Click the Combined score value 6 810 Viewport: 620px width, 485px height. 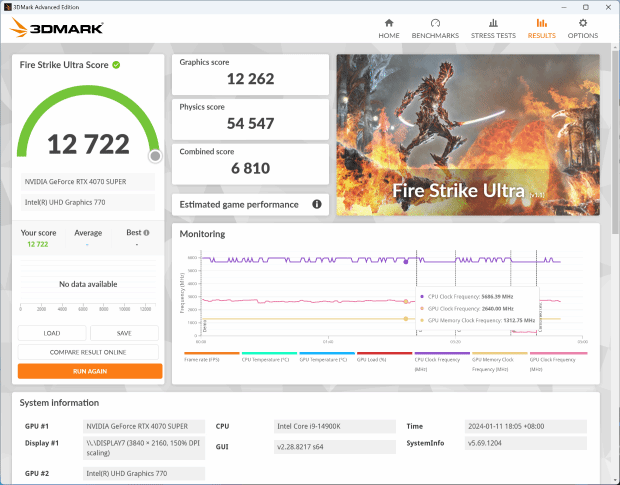(x=250, y=168)
